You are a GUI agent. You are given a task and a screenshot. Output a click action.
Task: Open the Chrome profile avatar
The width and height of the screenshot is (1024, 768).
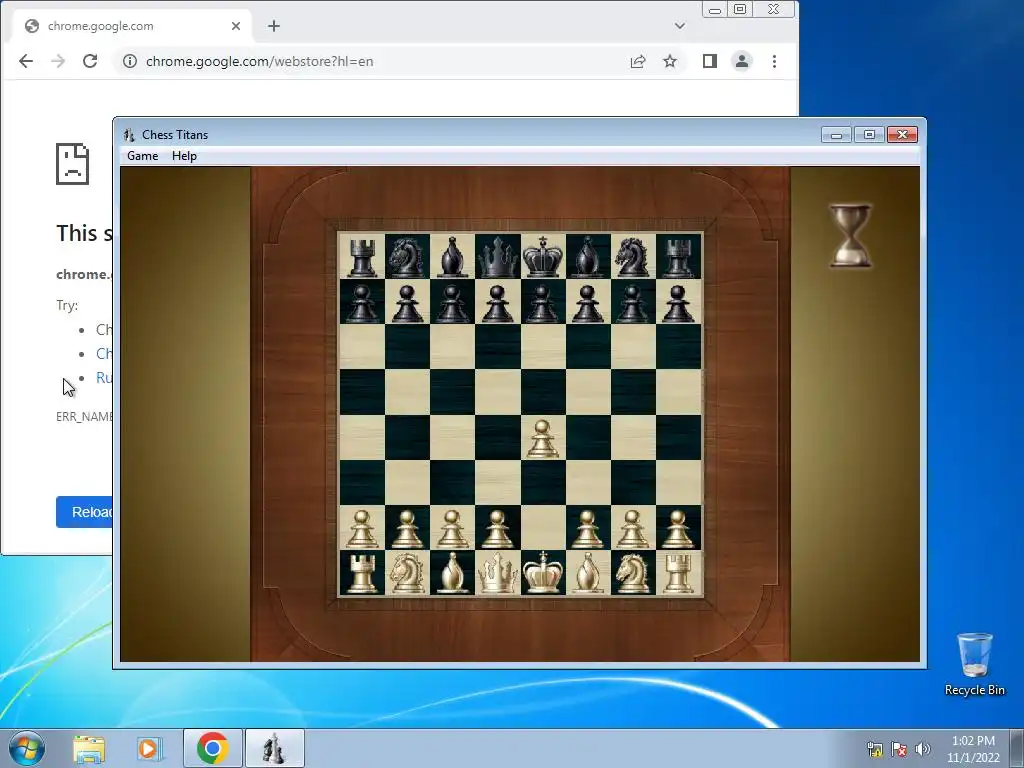[x=742, y=61]
